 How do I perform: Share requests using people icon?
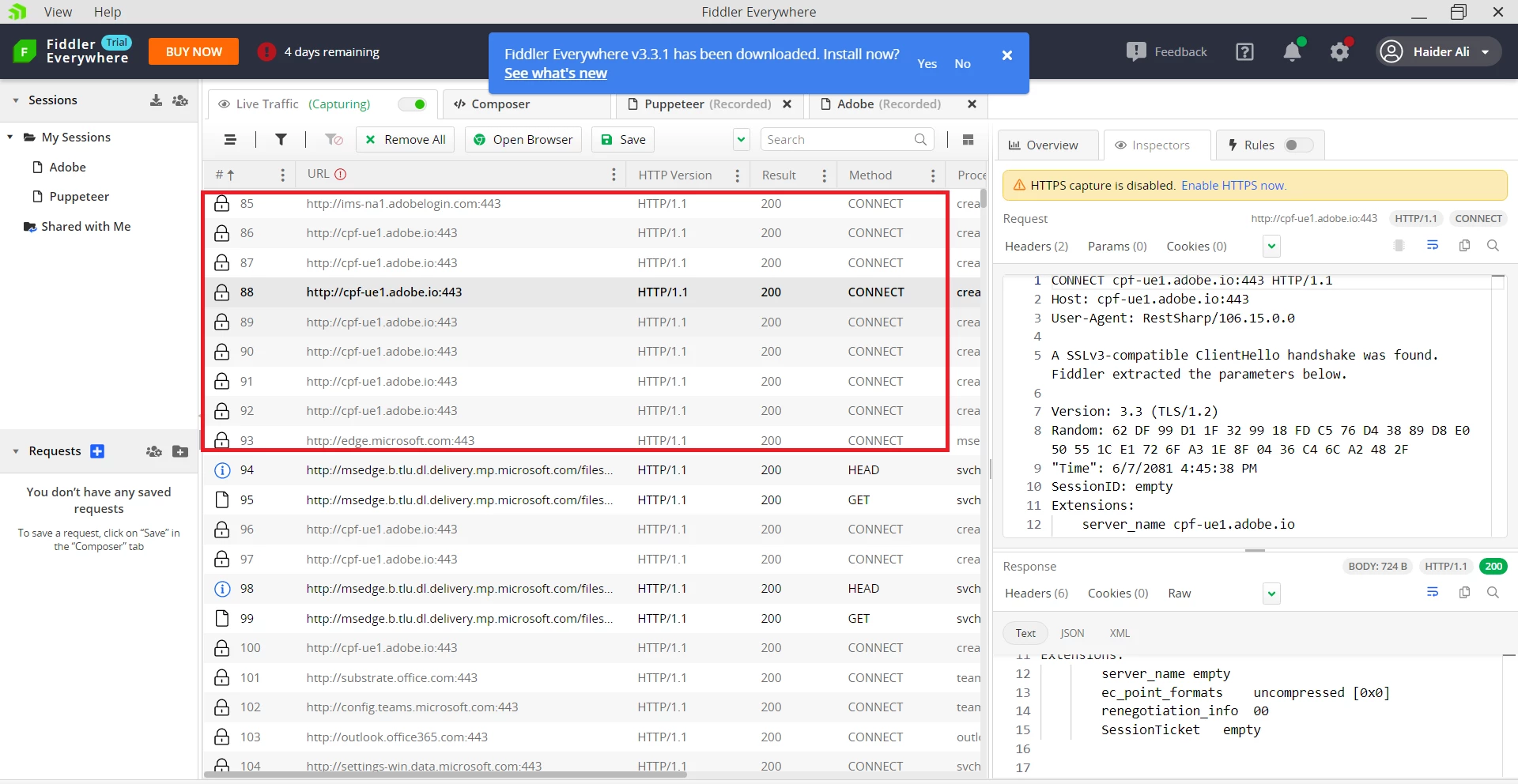coord(154,451)
